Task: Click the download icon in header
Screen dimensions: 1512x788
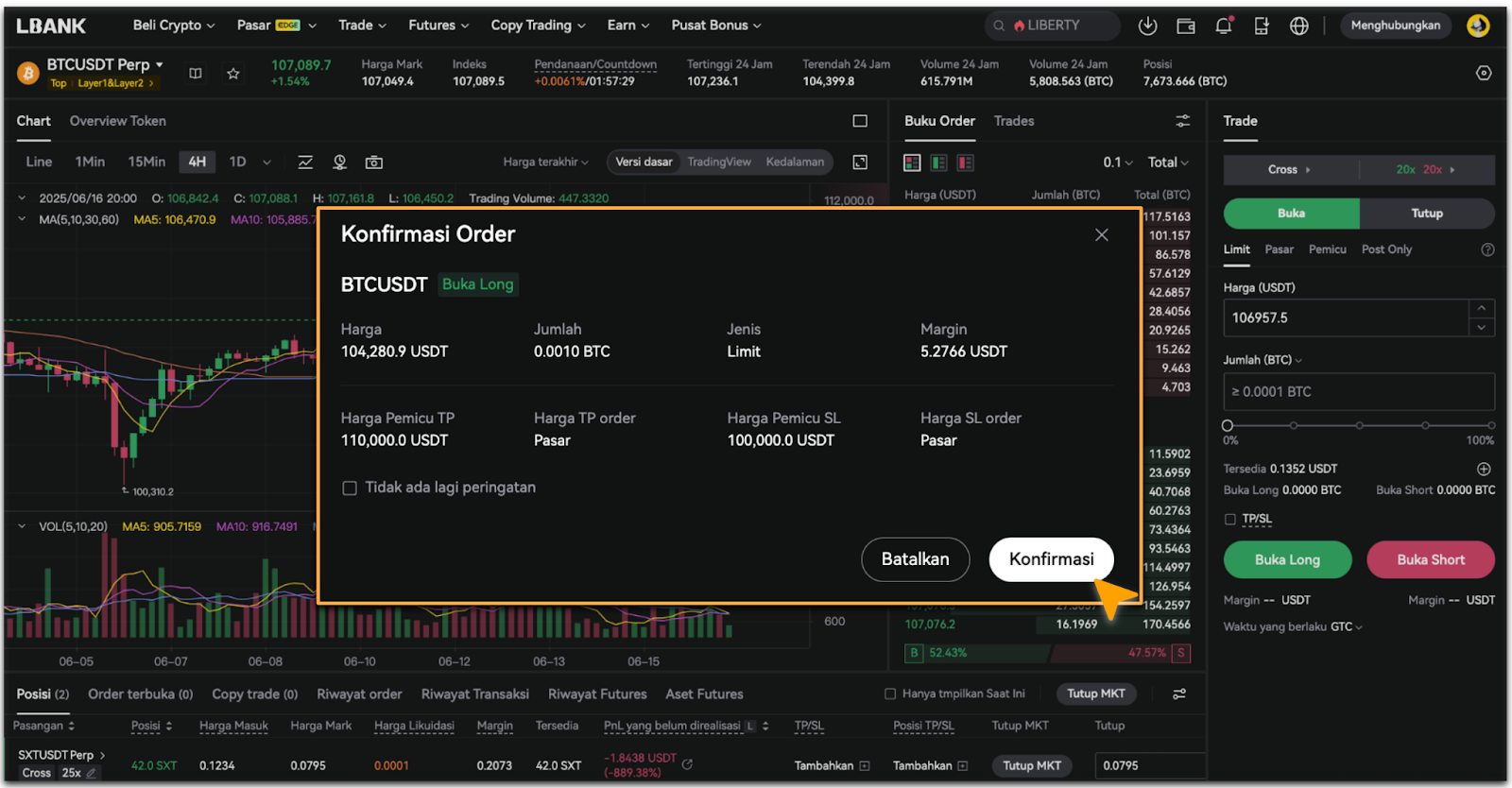Action: click(1147, 26)
